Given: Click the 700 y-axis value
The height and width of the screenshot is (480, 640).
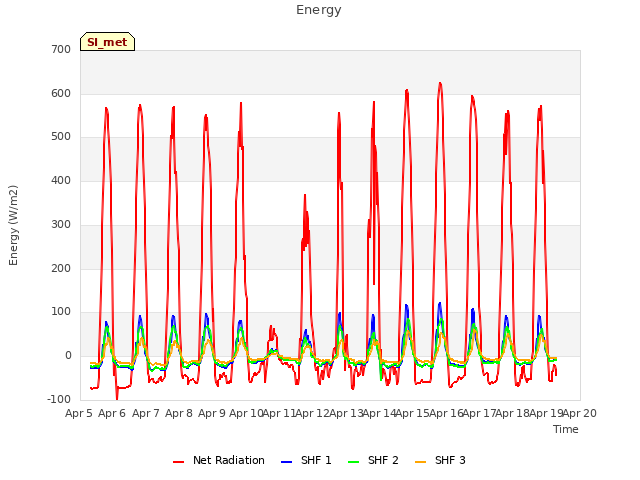Looking at the screenshot, I should tap(61, 49).
